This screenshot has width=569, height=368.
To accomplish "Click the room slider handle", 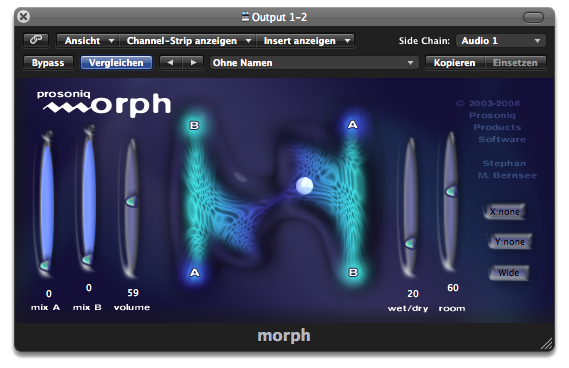I will [451, 191].
